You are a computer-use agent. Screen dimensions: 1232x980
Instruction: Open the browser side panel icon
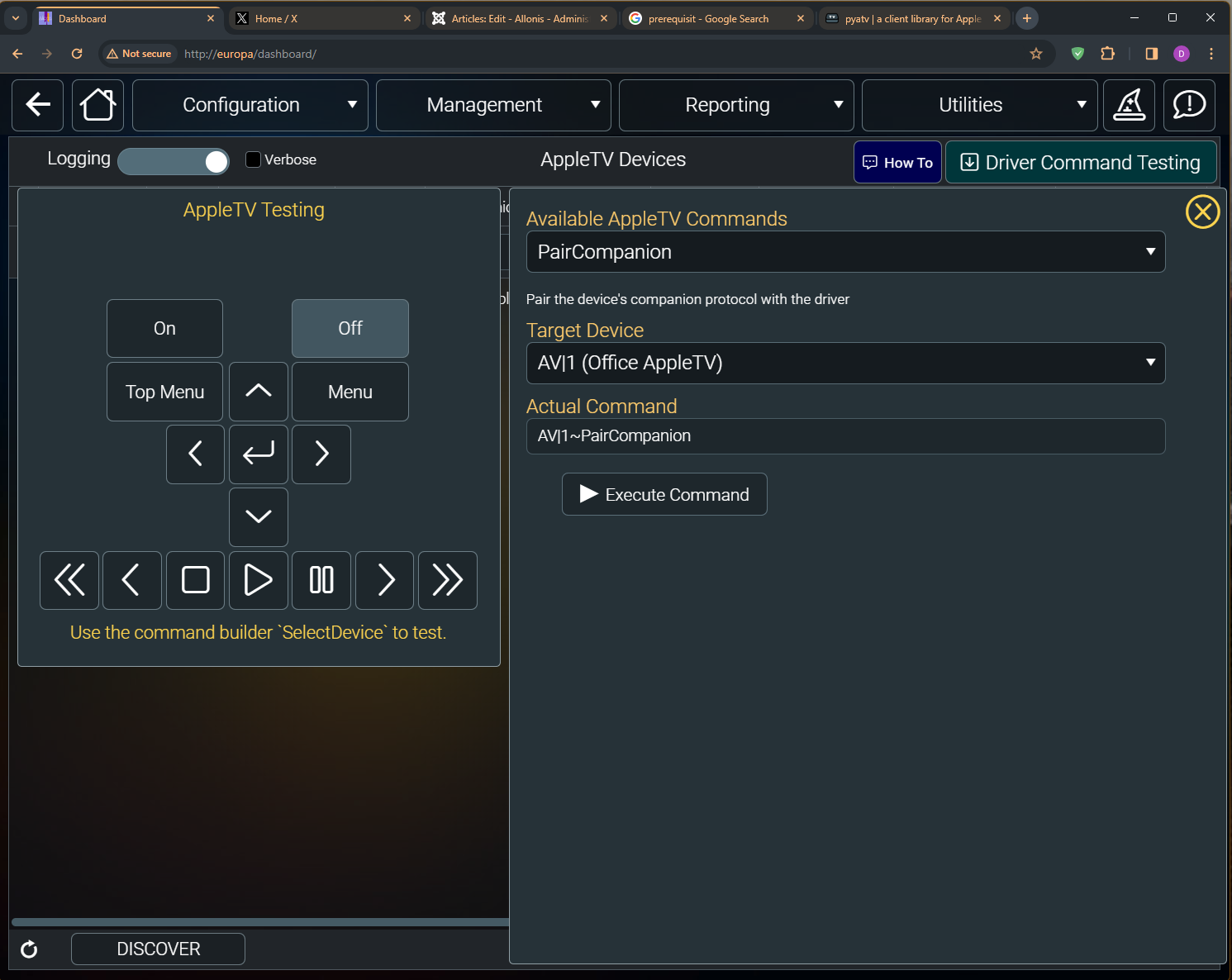click(1152, 54)
